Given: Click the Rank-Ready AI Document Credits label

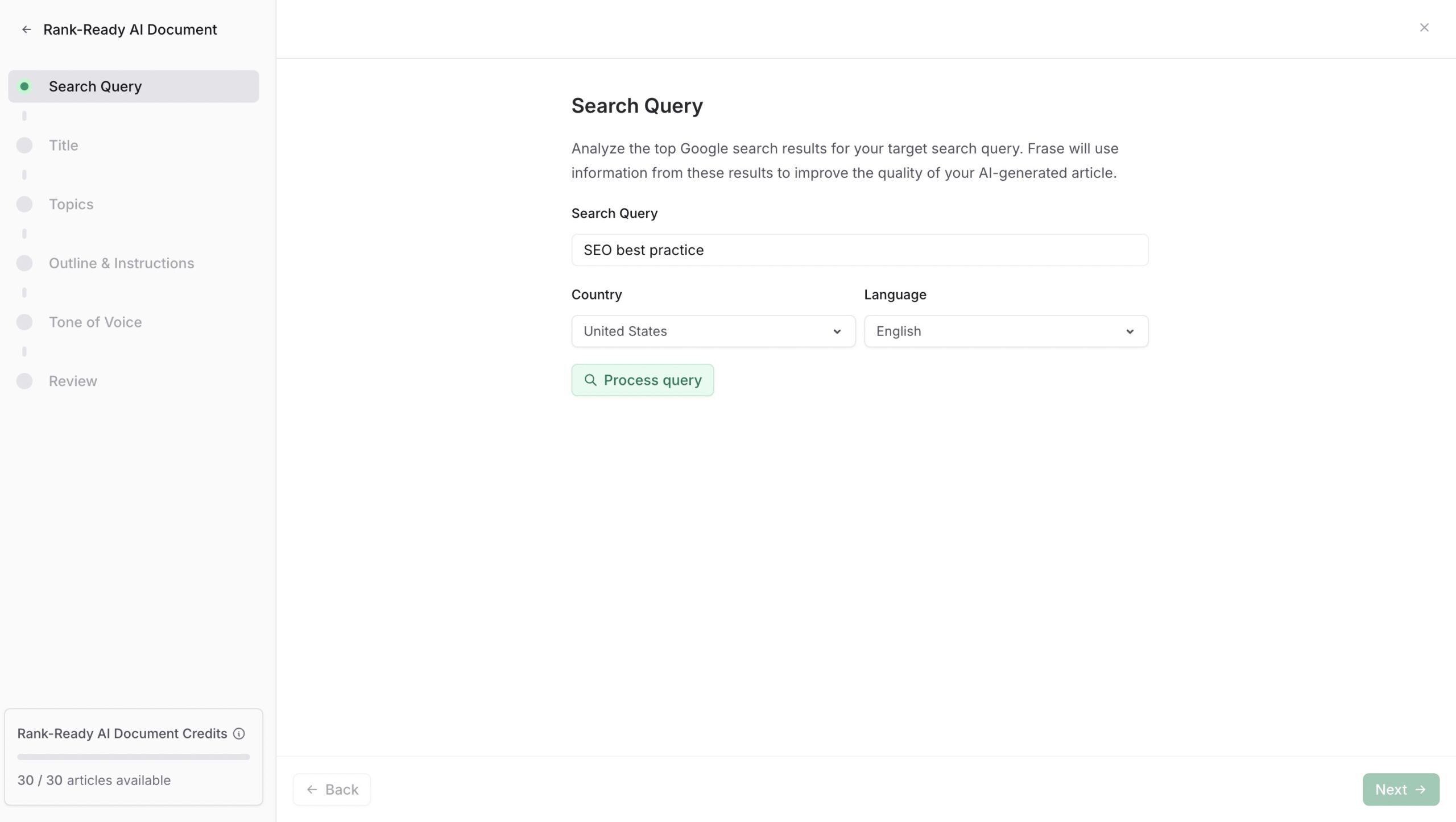Looking at the screenshot, I should (x=122, y=734).
